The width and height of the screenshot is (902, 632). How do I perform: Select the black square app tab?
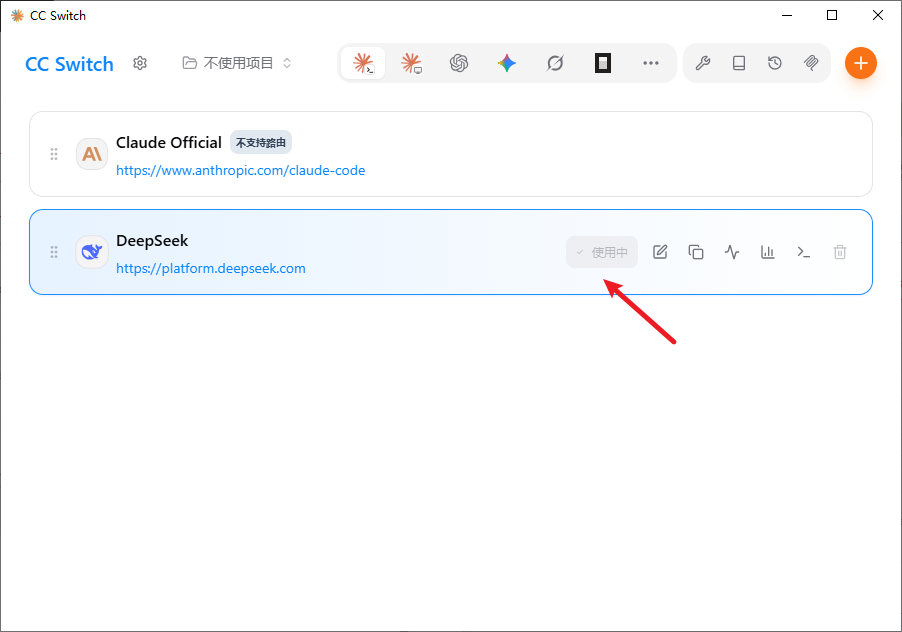pyautogui.click(x=603, y=63)
